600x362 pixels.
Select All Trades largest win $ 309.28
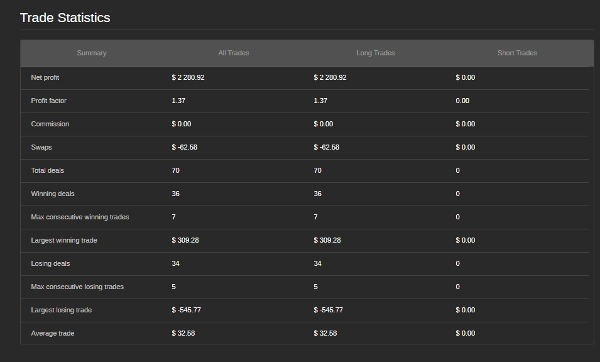pyautogui.click(x=185, y=240)
